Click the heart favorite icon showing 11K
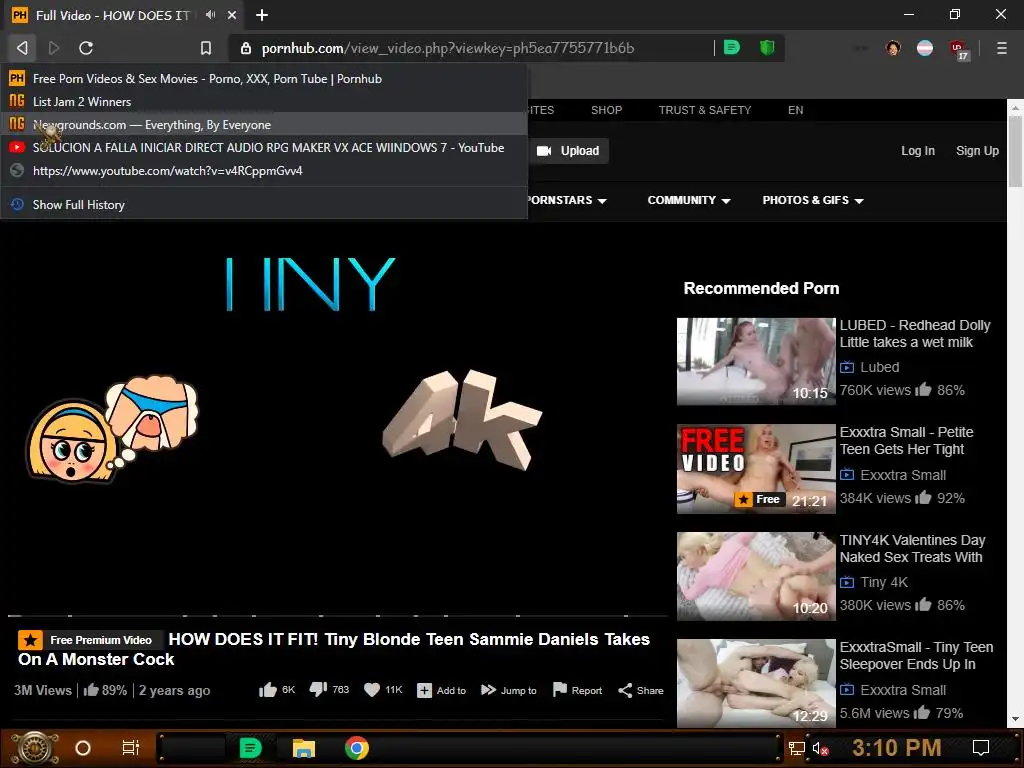The height and width of the screenshot is (768, 1024). pyautogui.click(x=372, y=690)
